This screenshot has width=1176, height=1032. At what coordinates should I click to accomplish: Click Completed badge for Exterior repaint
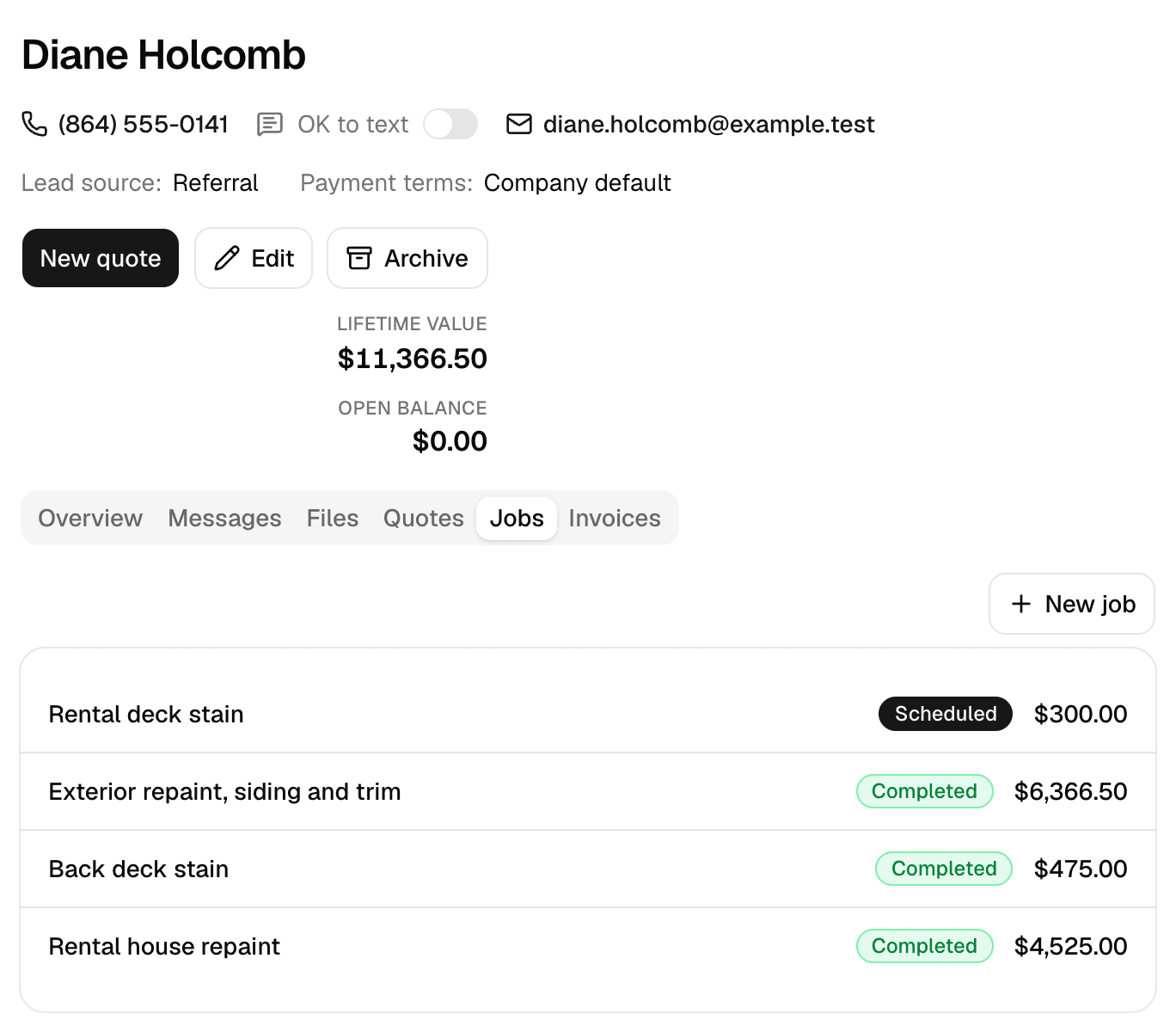925,791
